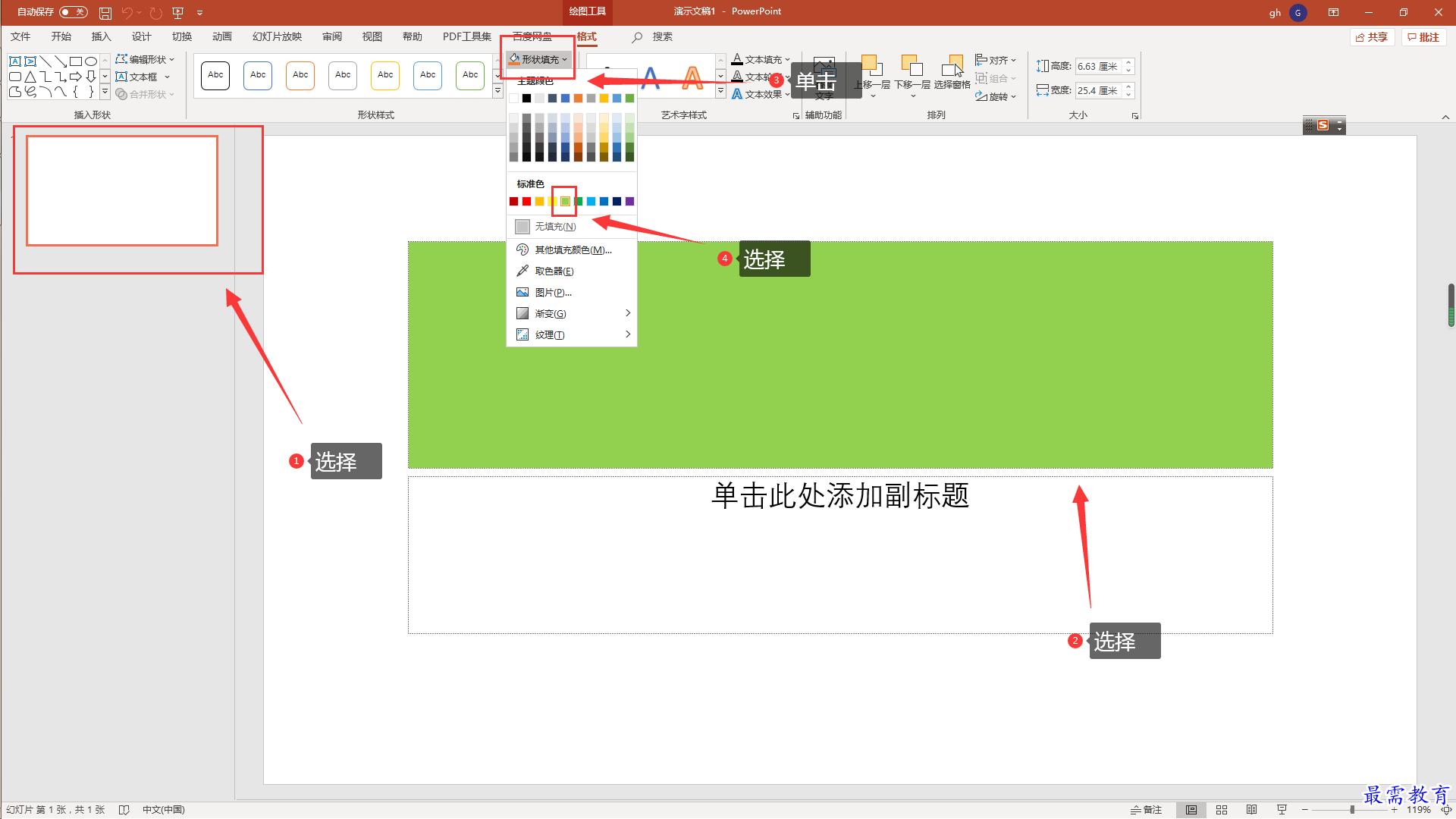
Task: Pick the right arrow block shape
Action: (76, 77)
